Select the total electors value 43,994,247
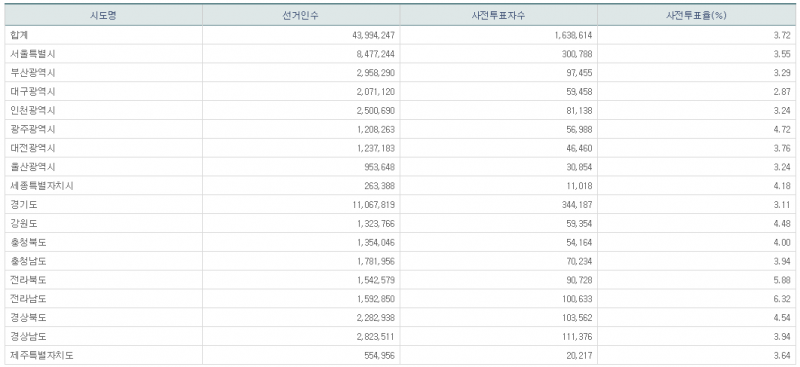Viewport: 800px width, 367px height. click(x=373, y=35)
